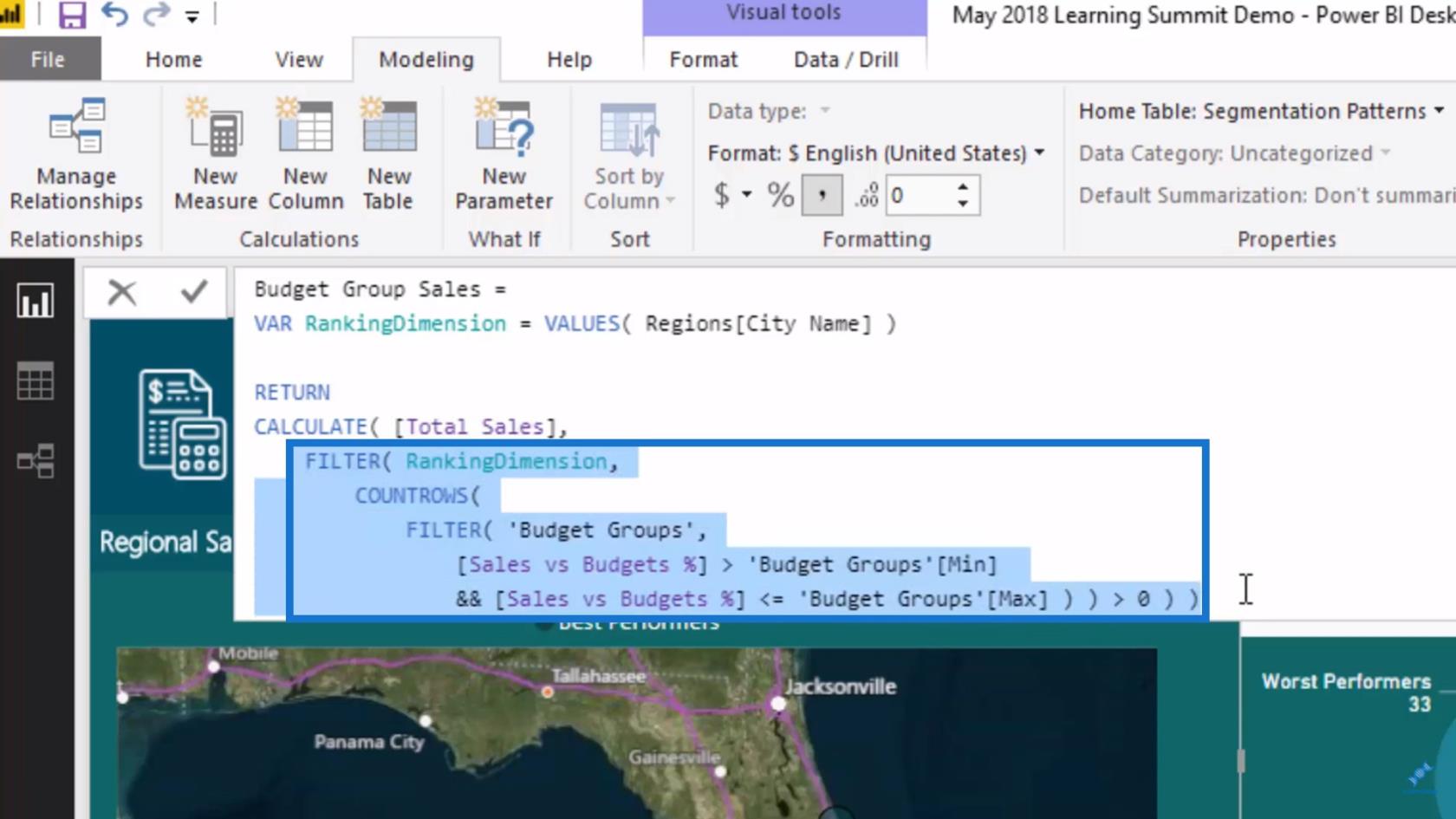
Task: Select the Worst Performers 33 label
Action: click(x=1345, y=692)
